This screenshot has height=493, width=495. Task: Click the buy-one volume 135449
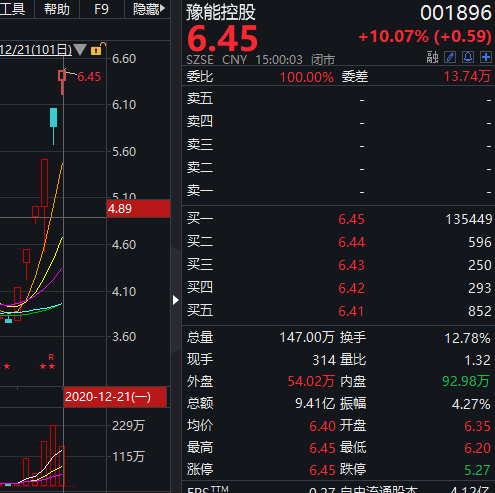click(x=469, y=219)
